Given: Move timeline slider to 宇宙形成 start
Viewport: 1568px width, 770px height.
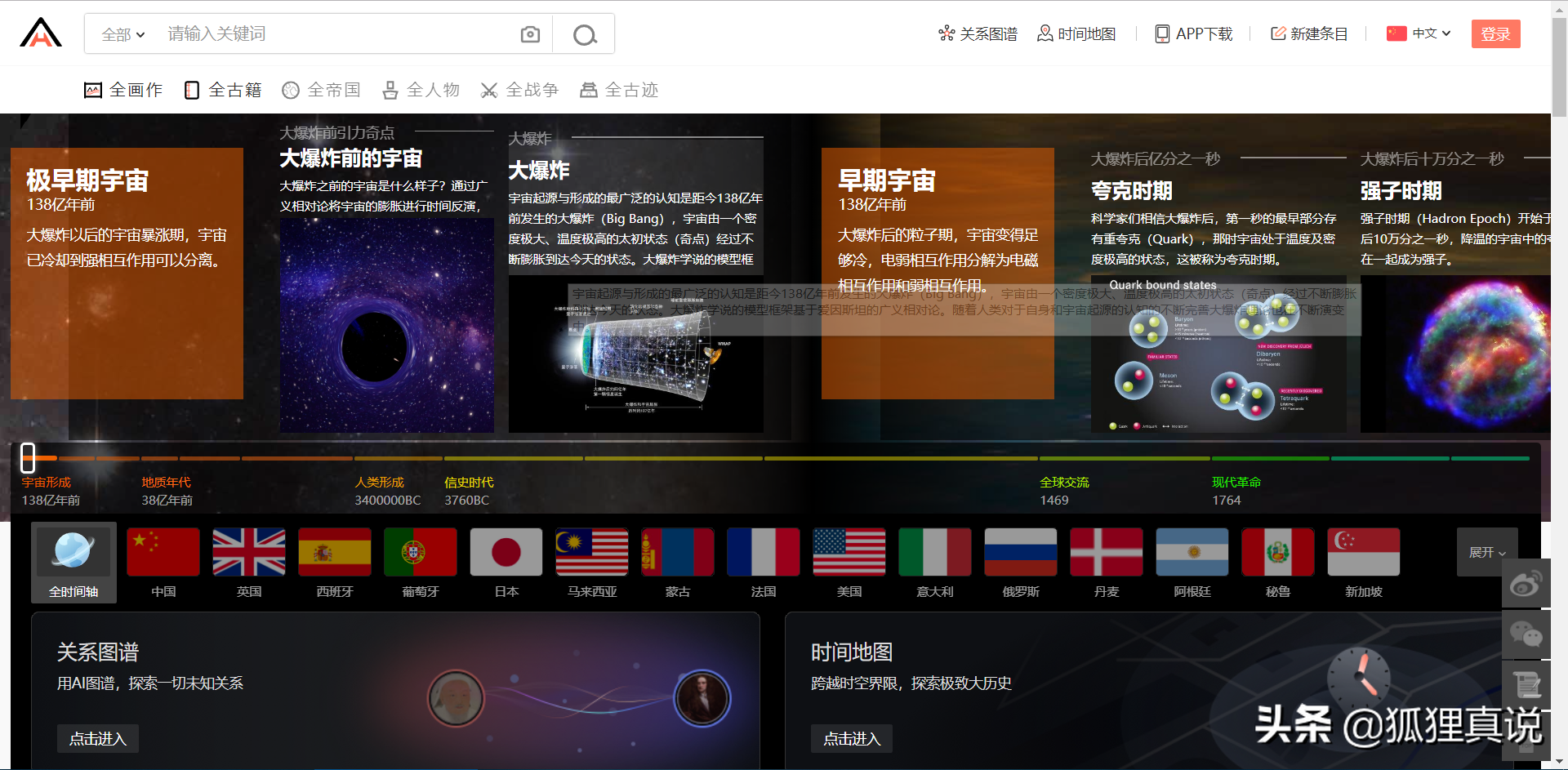Looking at the screenshot, I should [28, 458].
